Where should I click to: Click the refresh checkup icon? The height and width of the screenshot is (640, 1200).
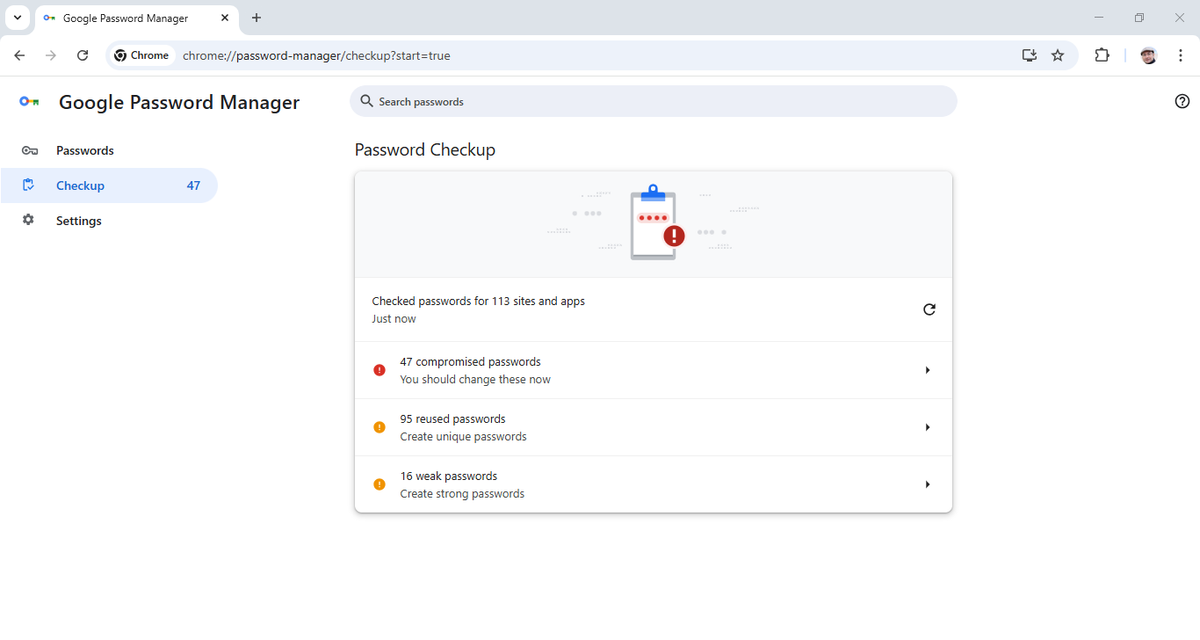pos(929,310)
